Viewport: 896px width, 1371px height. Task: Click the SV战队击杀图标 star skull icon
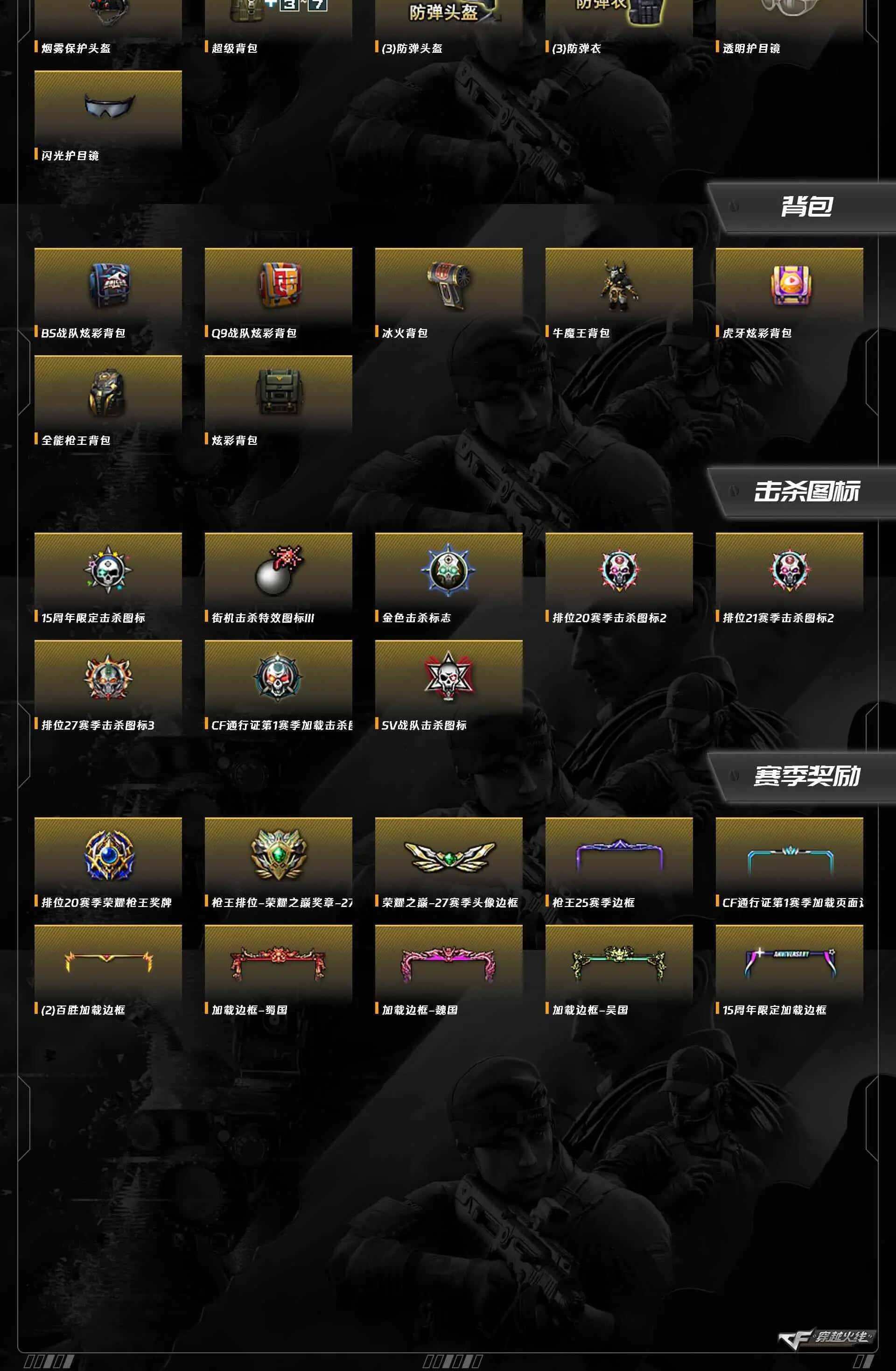click(449, 677)
